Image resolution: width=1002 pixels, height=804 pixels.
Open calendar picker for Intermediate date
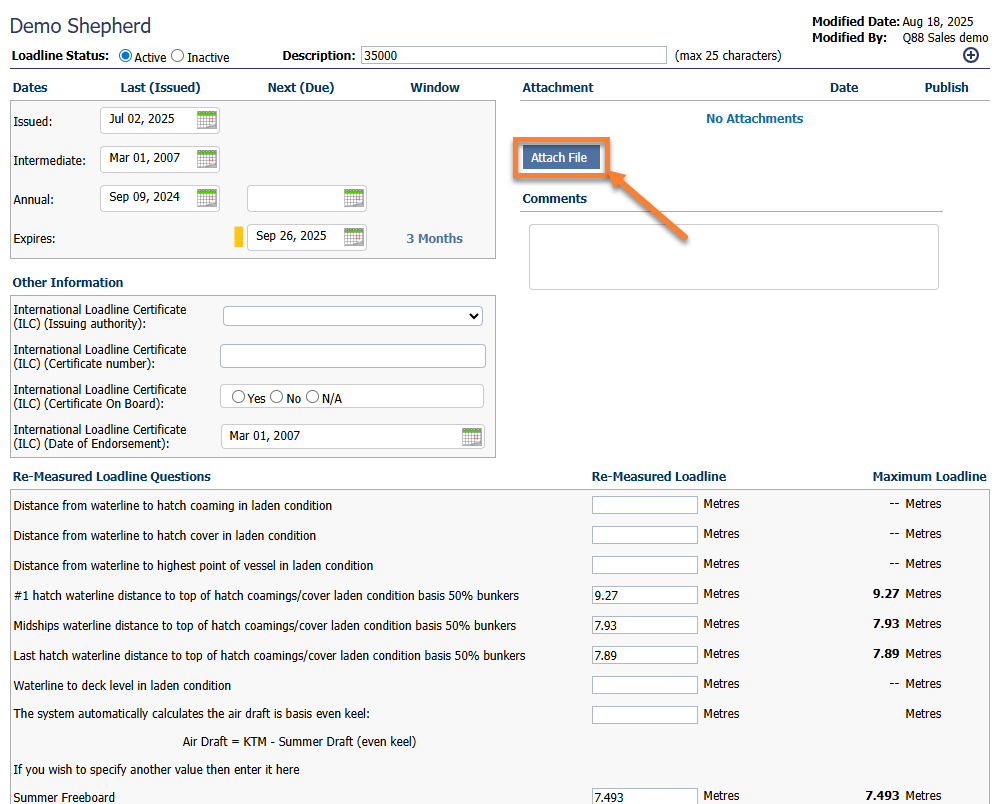point(207,159)
